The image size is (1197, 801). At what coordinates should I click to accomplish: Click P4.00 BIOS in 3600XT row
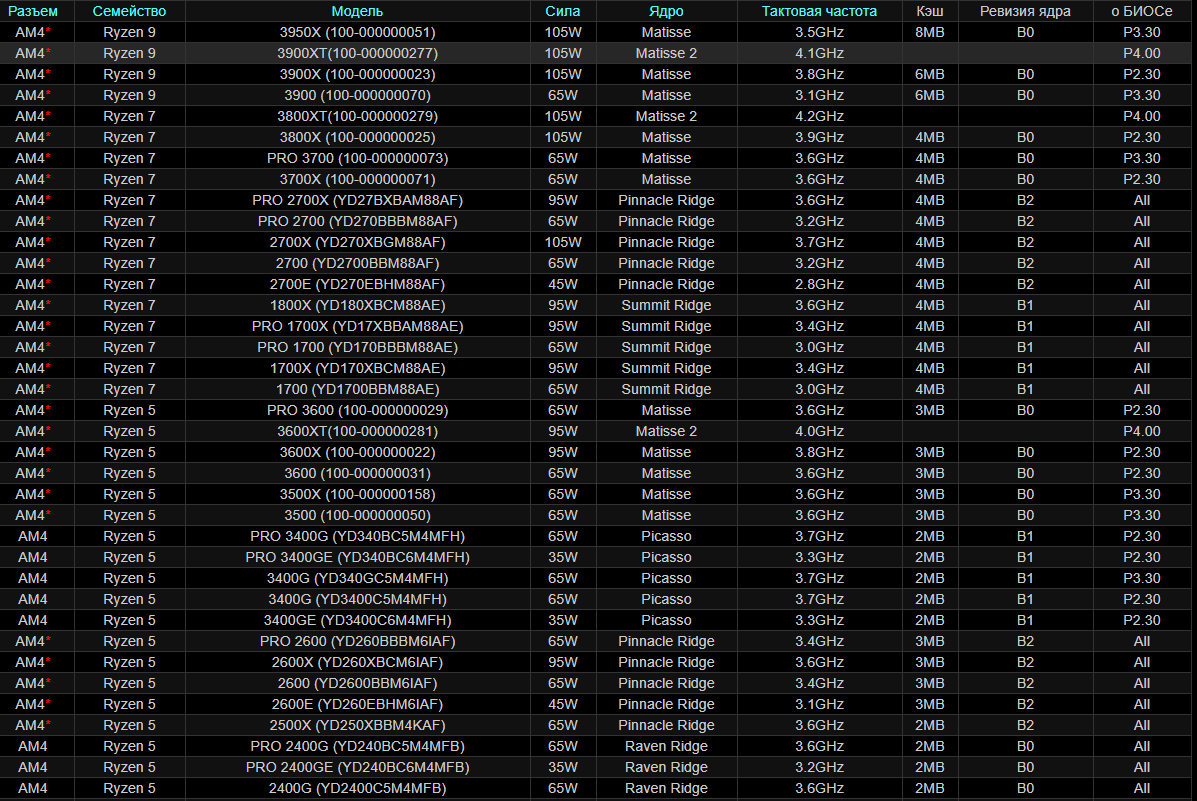click(x=1142, y=431)
